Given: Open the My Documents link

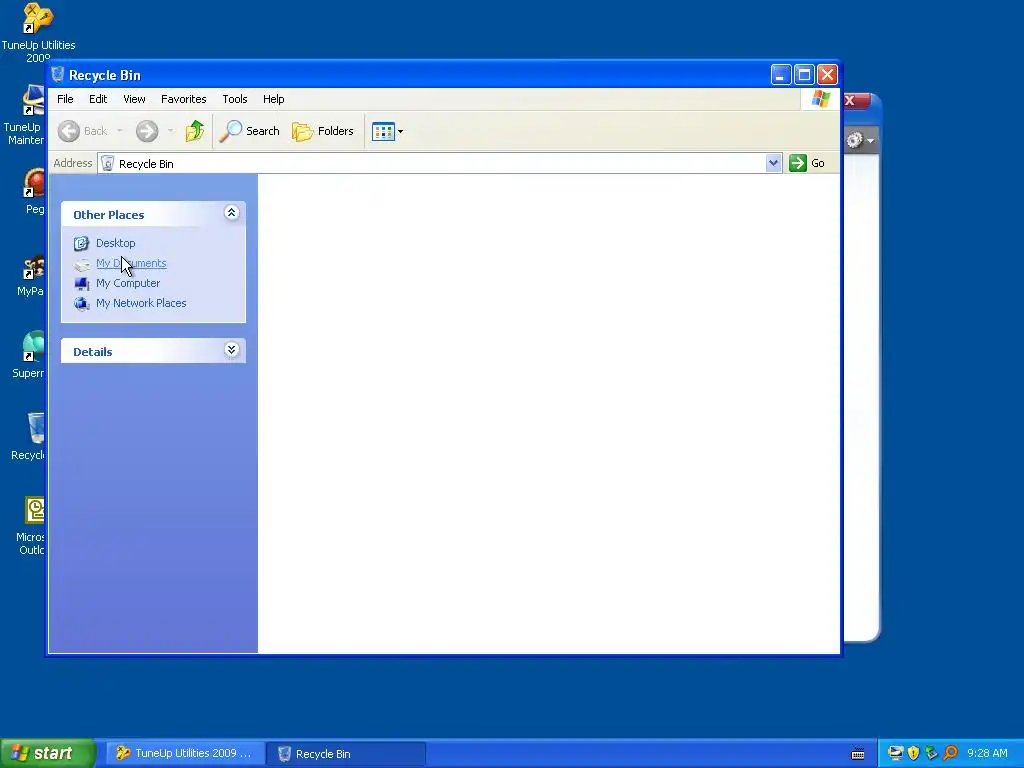Looking at the screenshot, I should (x=131, y=263).
